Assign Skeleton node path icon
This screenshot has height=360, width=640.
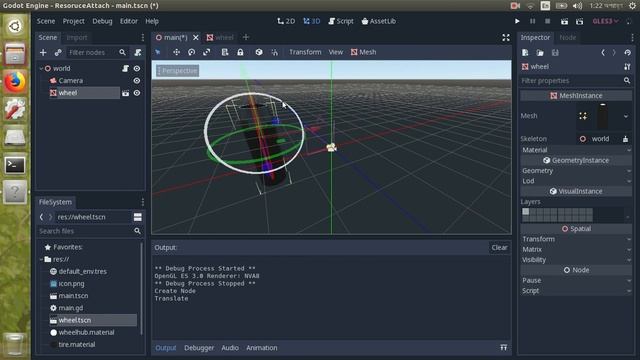pyautogui.click(x=625, y=139)
